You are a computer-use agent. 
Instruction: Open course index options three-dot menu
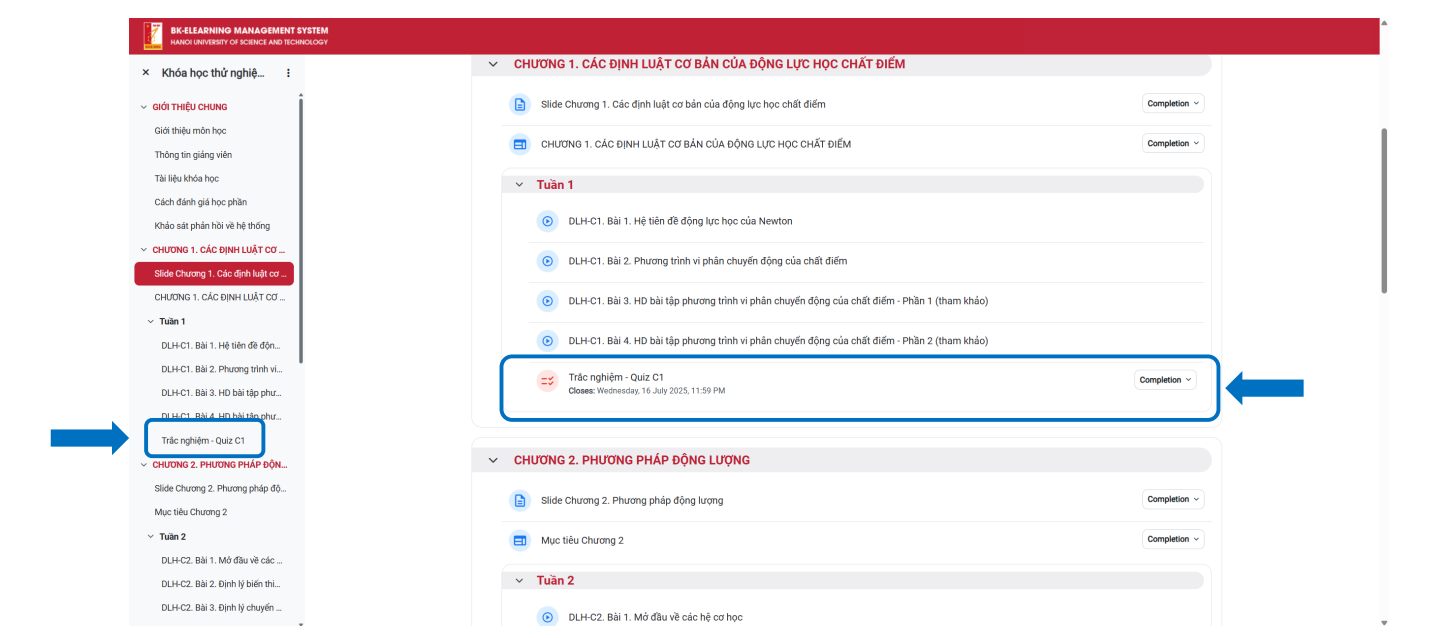[289, 73]
